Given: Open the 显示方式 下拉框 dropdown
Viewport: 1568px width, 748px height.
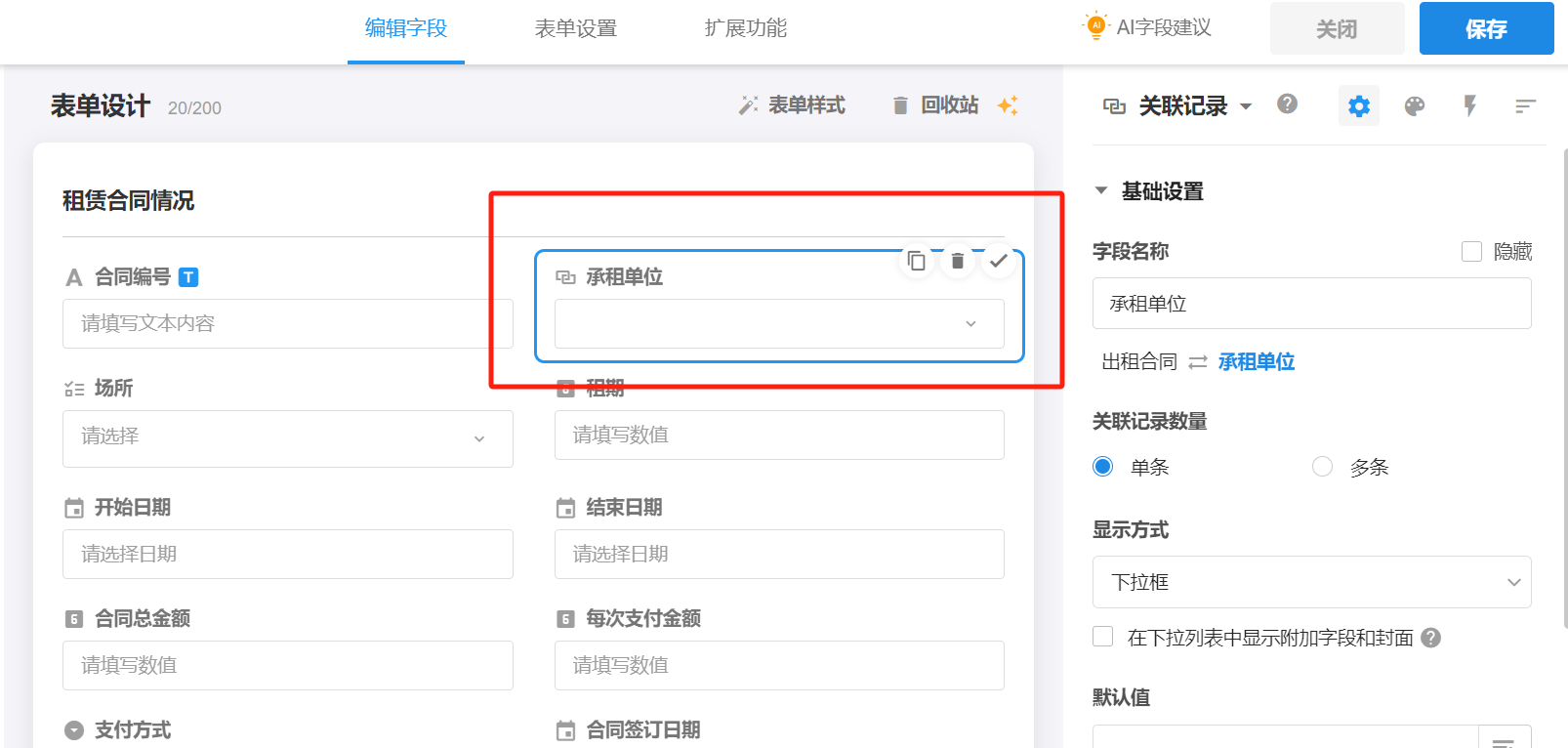Looking at the screenshot, I should coord(1311,582).
